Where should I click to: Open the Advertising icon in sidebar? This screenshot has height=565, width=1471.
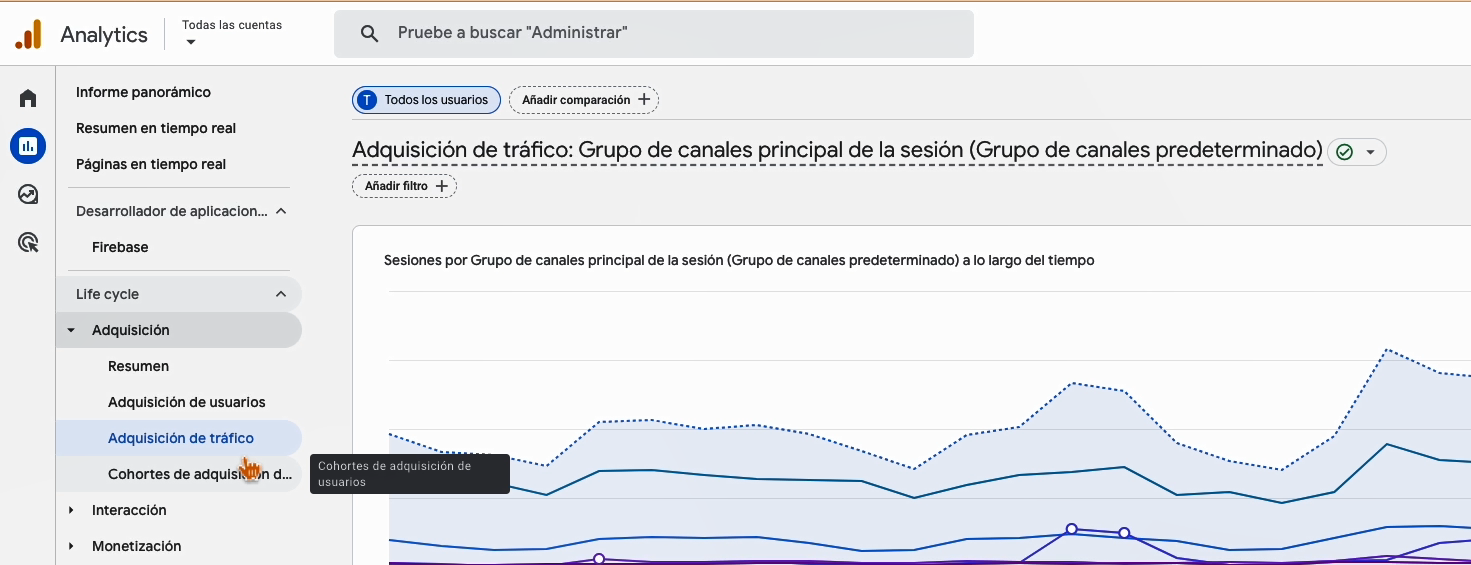28,242
